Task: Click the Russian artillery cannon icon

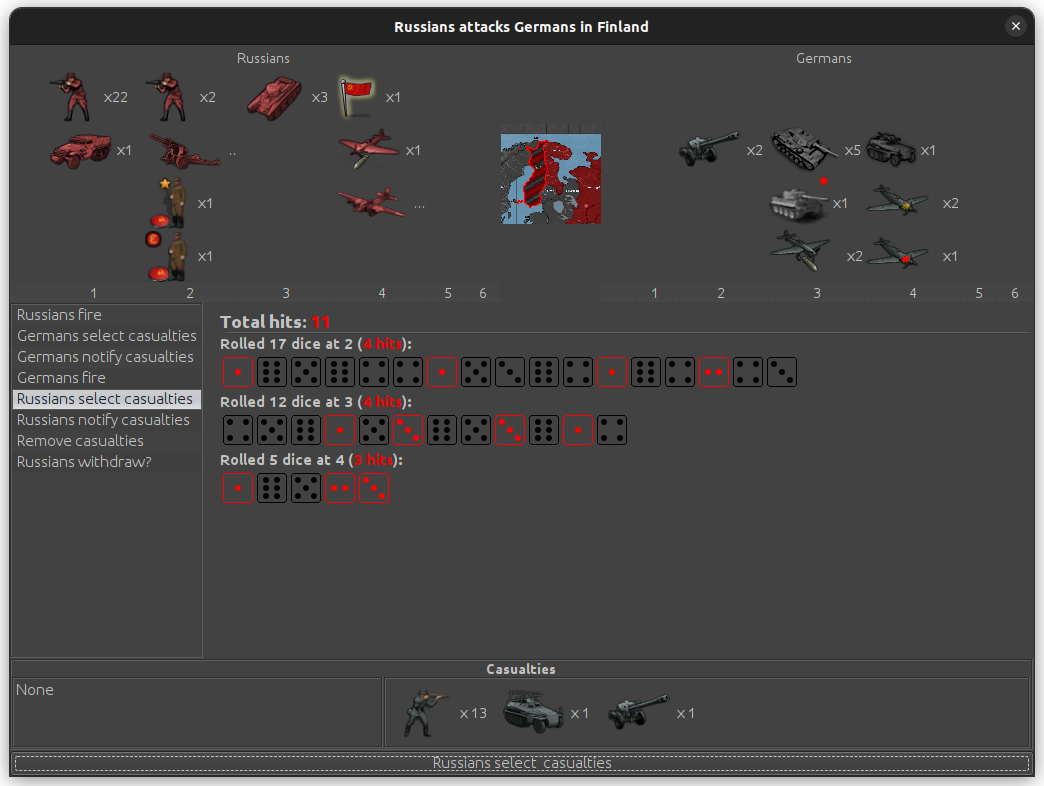Action: tap(184, 150)
